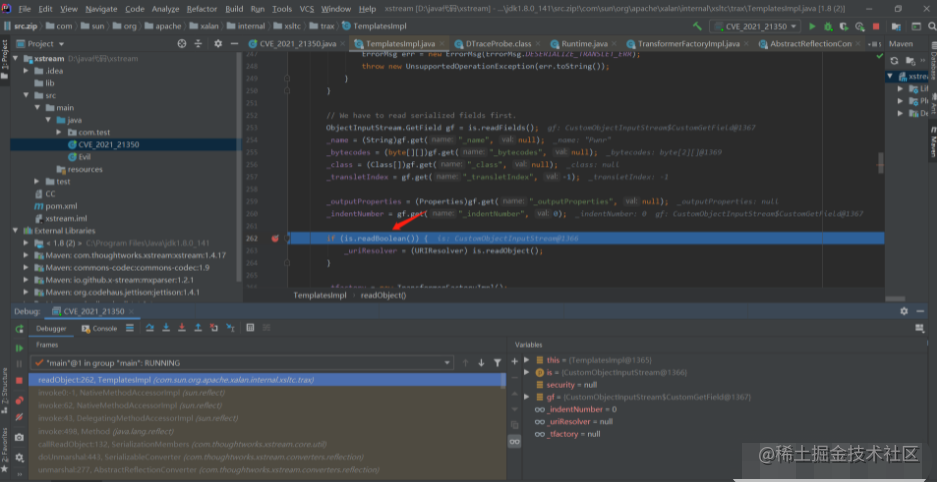The width and height of the screenshot is (937, 482).
Task: Add new watch plus icon in Variables
Action: click(x=515, y=361)
